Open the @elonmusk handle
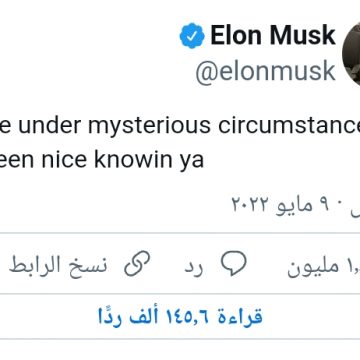 265,71
